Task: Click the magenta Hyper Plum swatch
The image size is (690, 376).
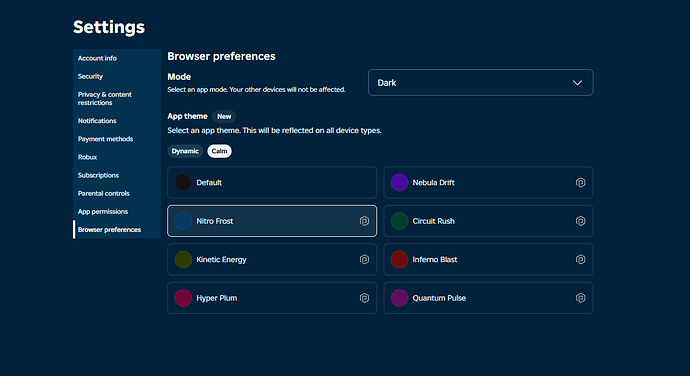Action: coord(183,298)
